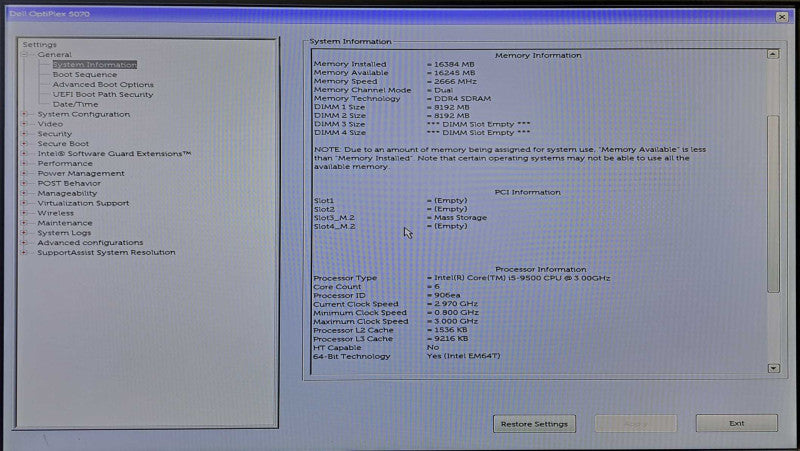
Task: Open UEFI Boot Path Security
Action: pyautogui.click(x=103, y=94)
